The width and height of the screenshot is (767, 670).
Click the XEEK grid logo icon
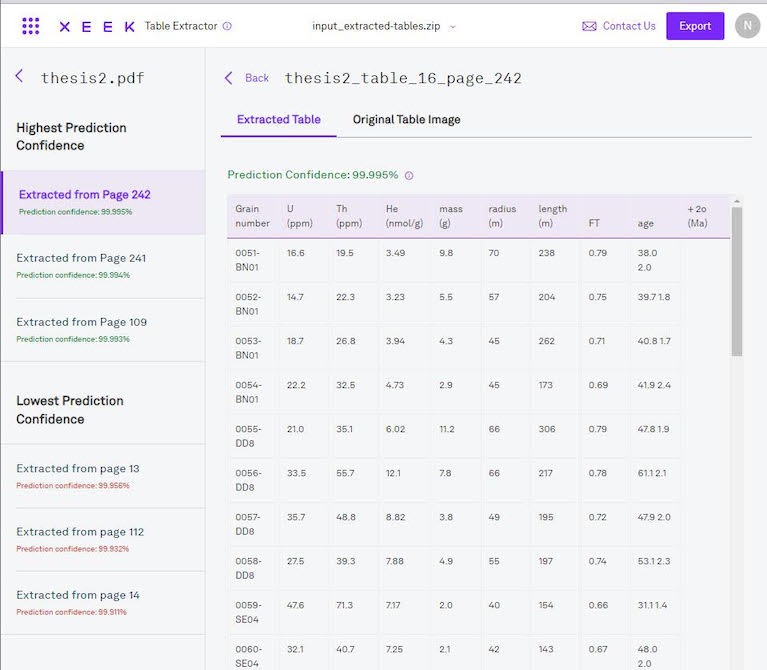pos(31,26)
